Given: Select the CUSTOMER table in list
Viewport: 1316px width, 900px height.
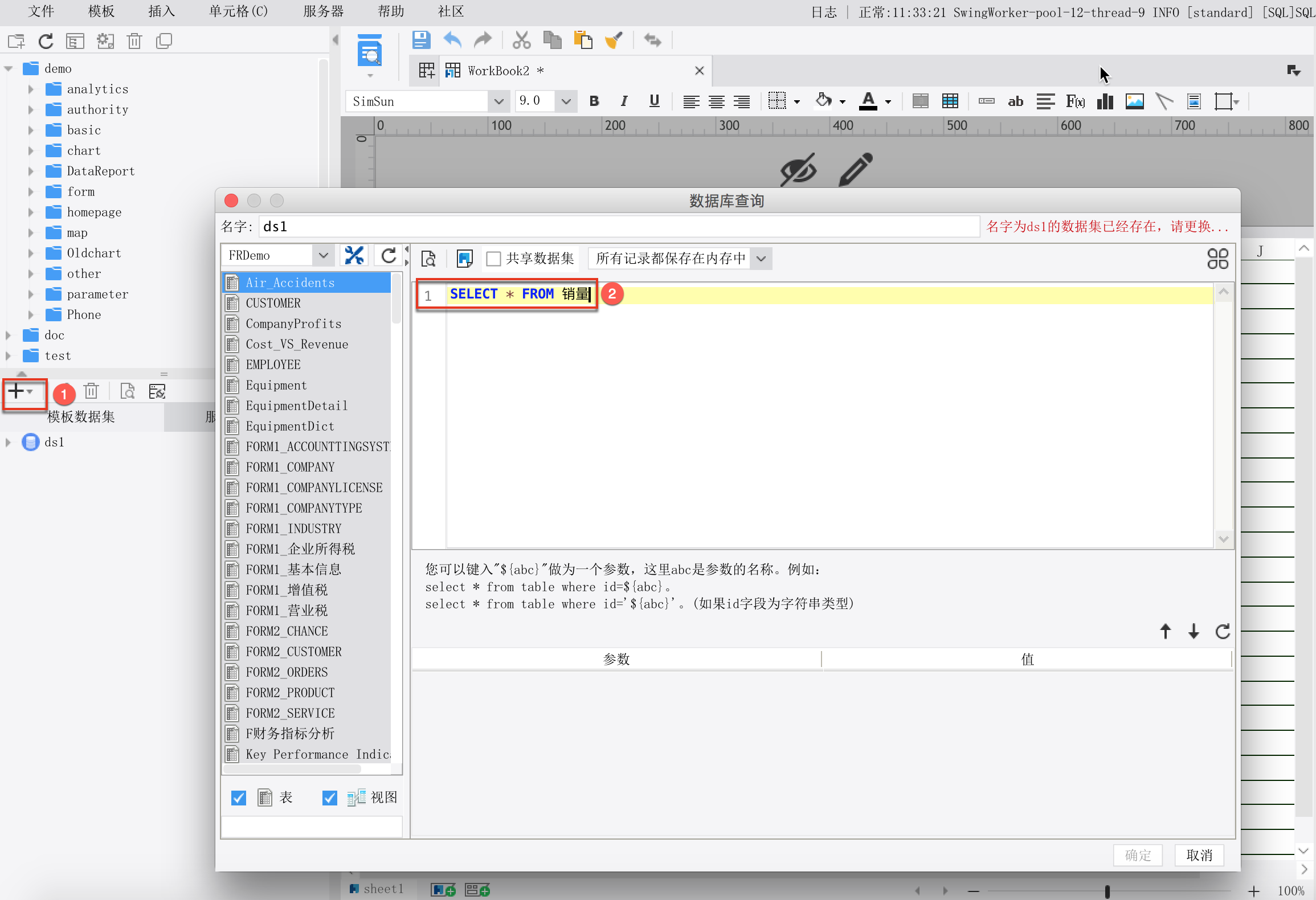Looking at the screenshot, I should (x=273, y=303).
